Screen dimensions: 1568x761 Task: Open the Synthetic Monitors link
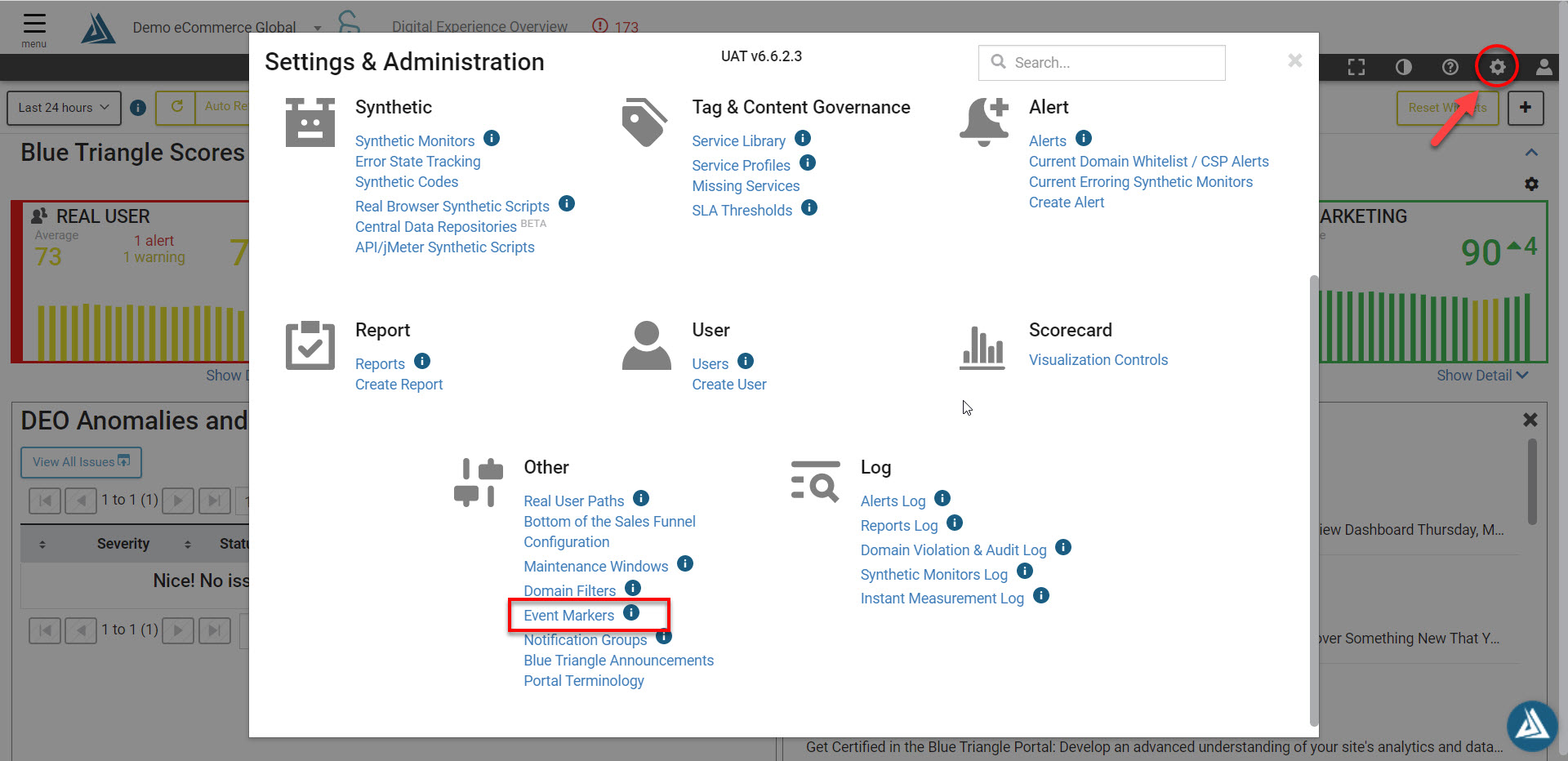point(415,141)
